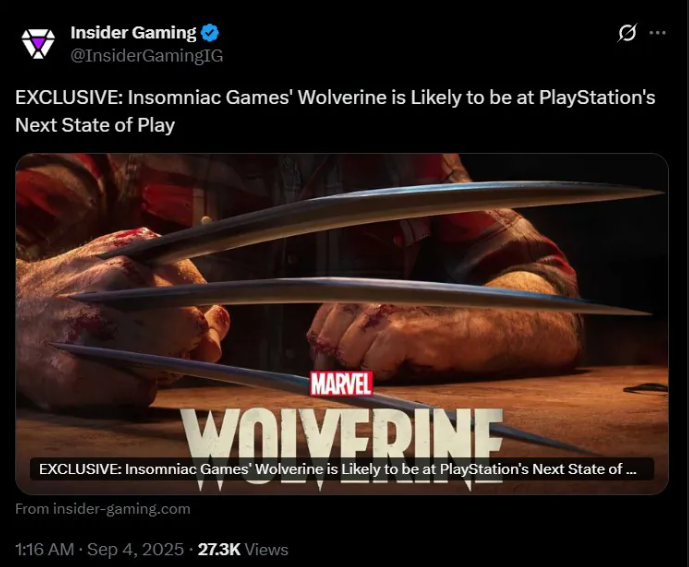Click the Sep 4, 2025 date
This screenshot has height=567, width=689.
135,549
